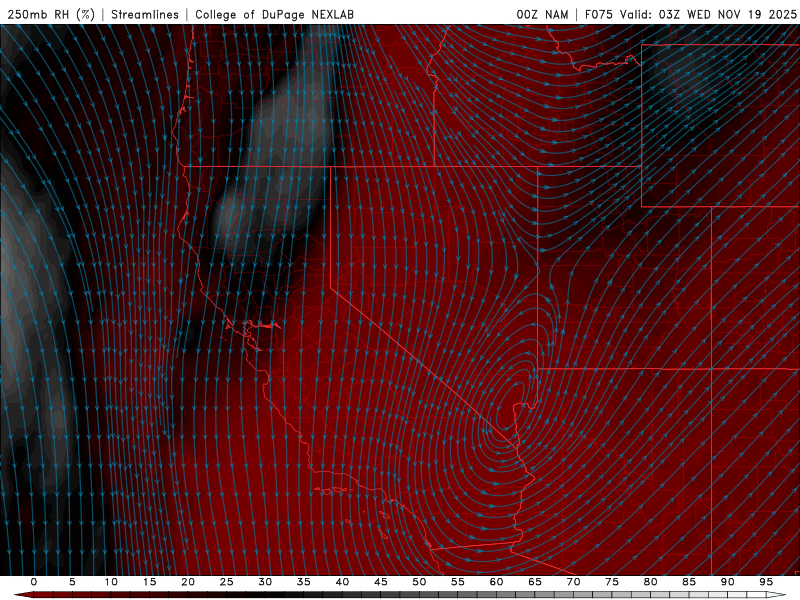Select colorbar value "70"
The image size is (800, 600).
[x=573, y=582]
